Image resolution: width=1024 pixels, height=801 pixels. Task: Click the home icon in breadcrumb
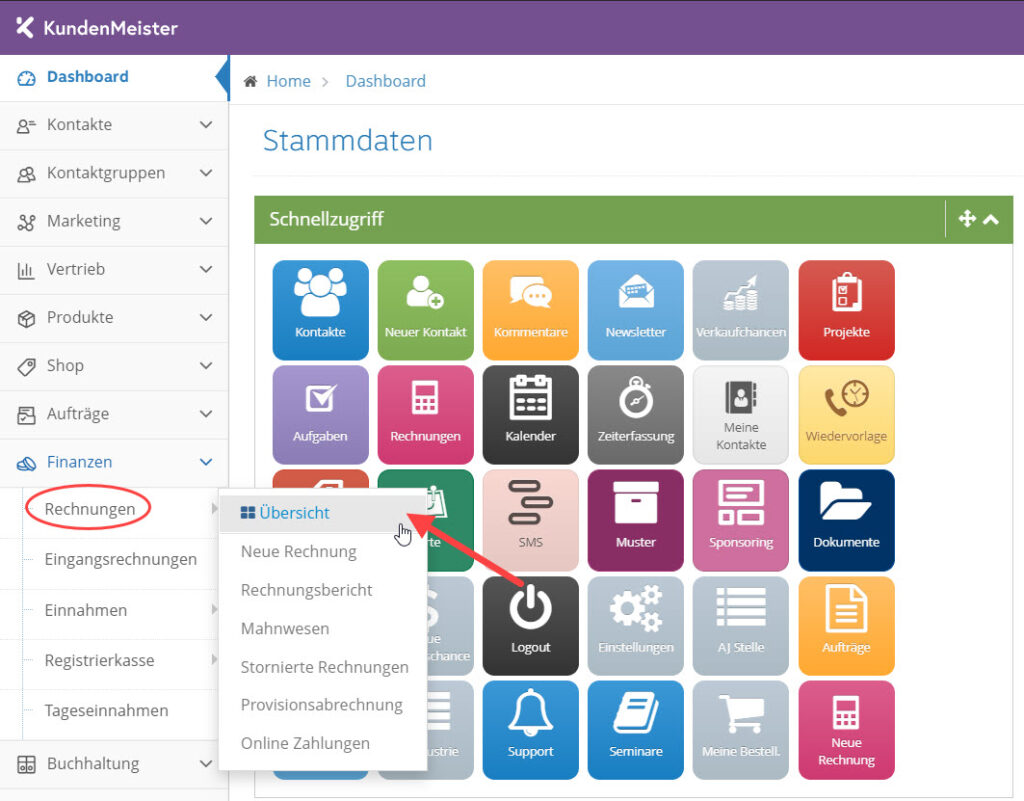250,82
